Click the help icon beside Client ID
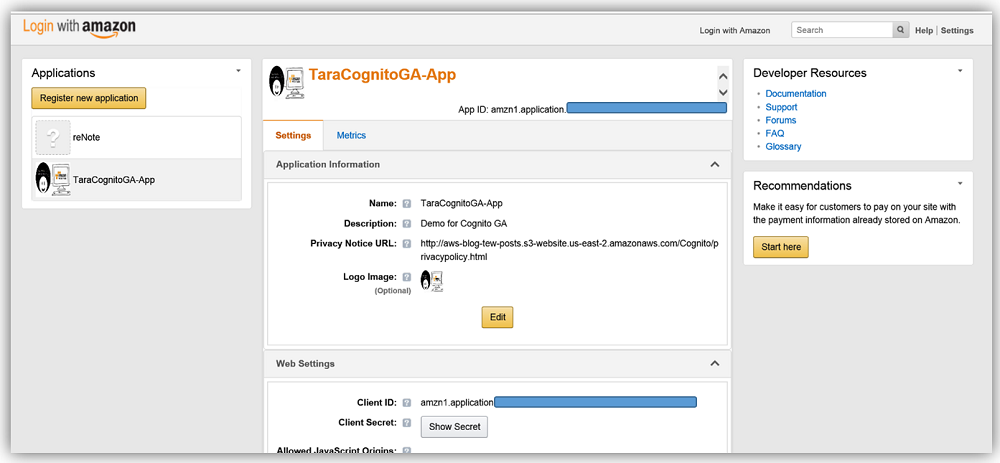1000x463 pixels. [407, 402]
